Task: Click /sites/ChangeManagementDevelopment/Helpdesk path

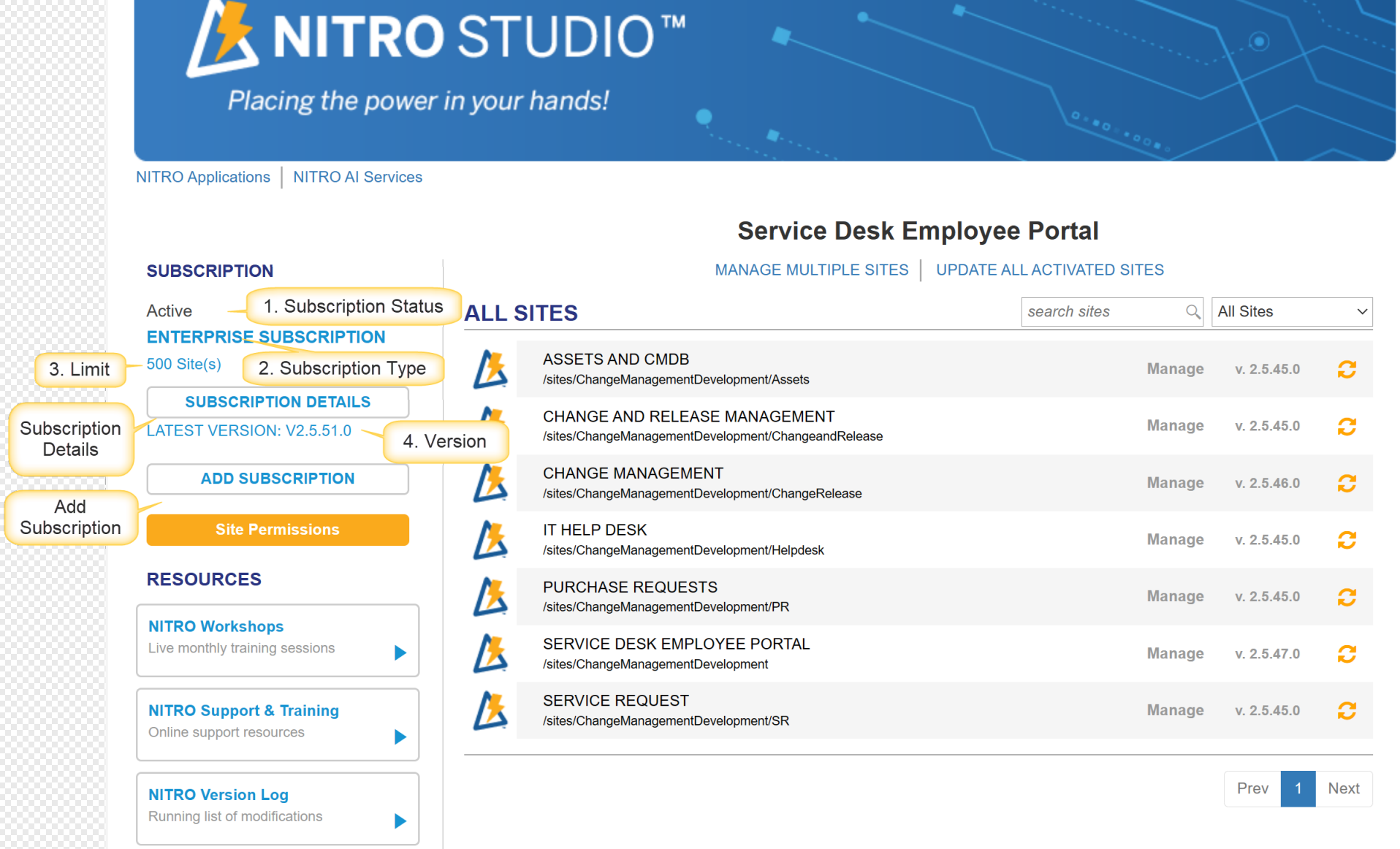Action: 683,550
